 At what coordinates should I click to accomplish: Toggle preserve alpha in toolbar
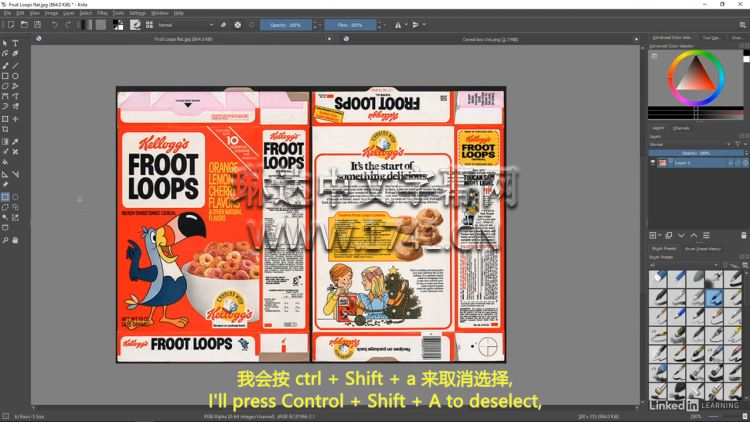pos(238,25)
